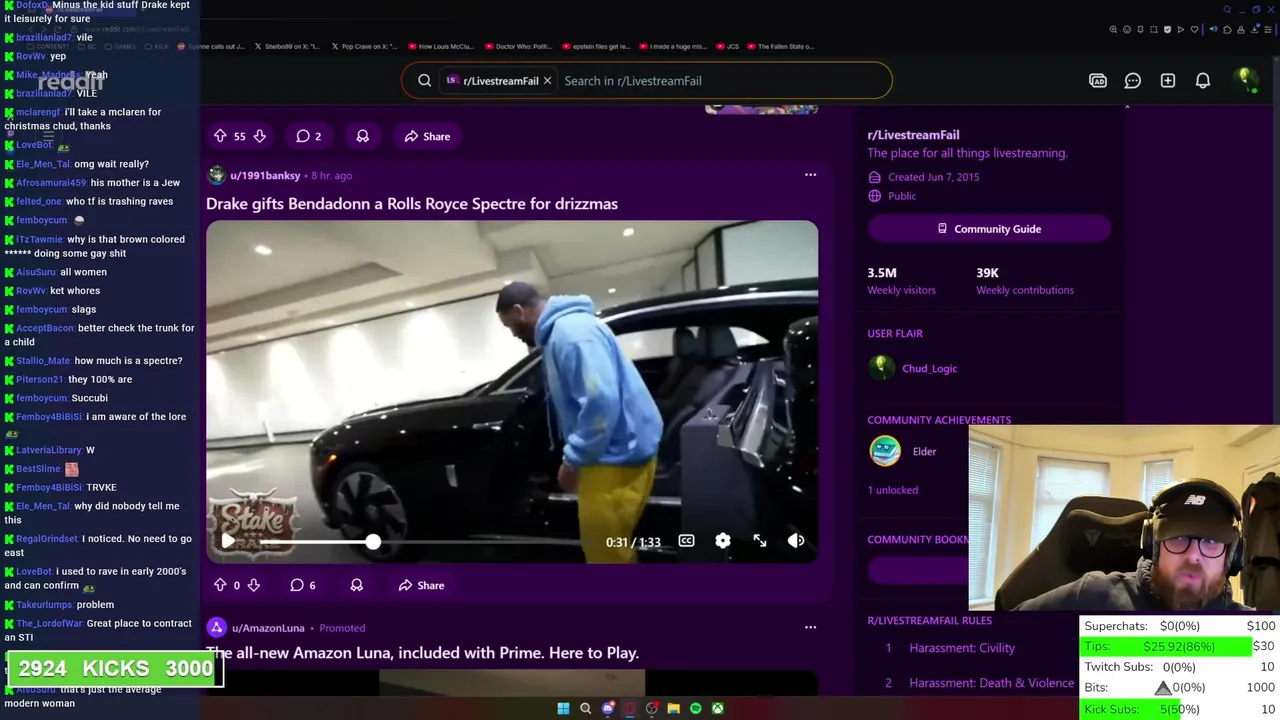Click the 1 unlocked achievements link

click(x=892, y=490)
